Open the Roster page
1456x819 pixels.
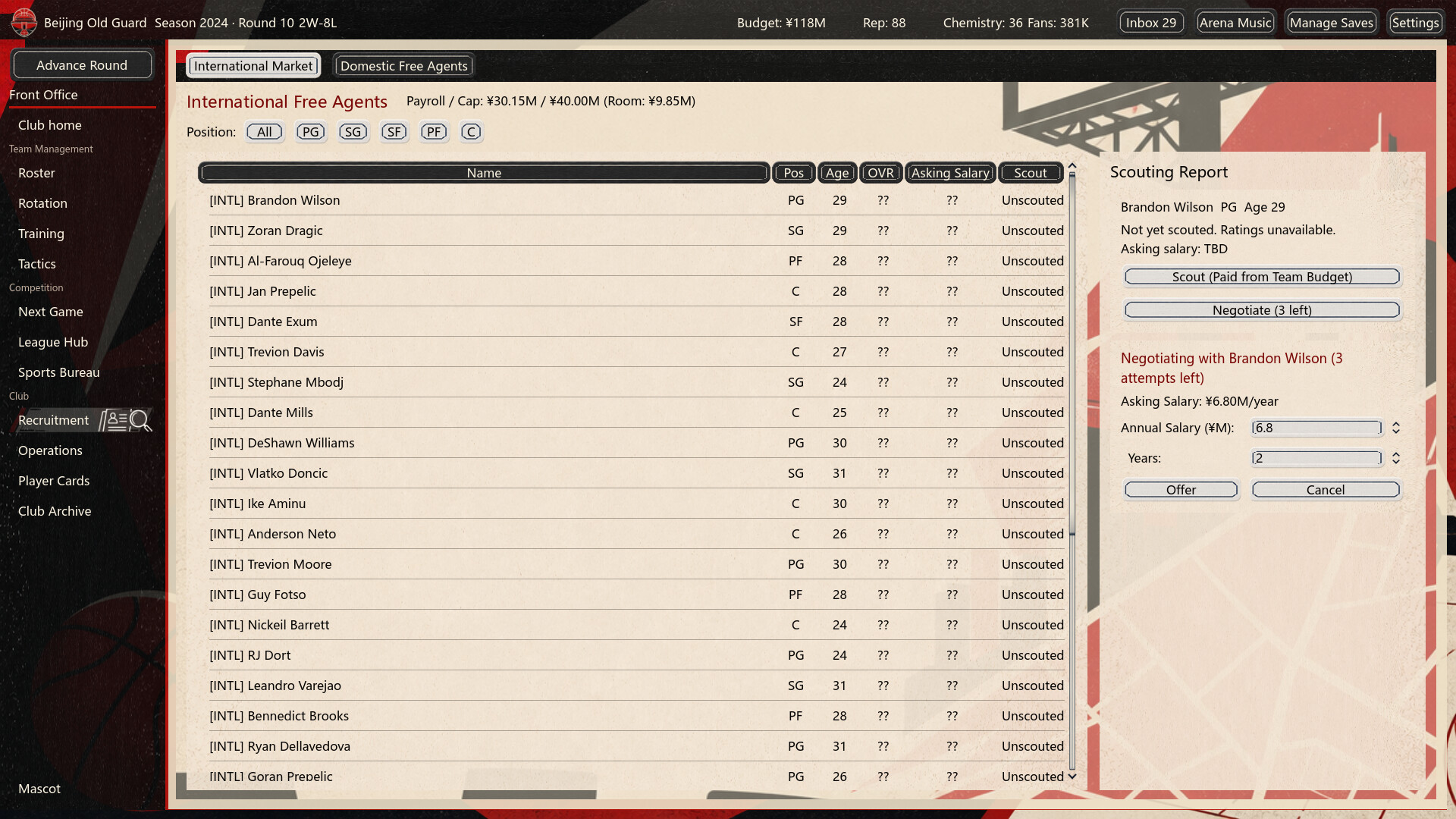(x=36, y=173)
